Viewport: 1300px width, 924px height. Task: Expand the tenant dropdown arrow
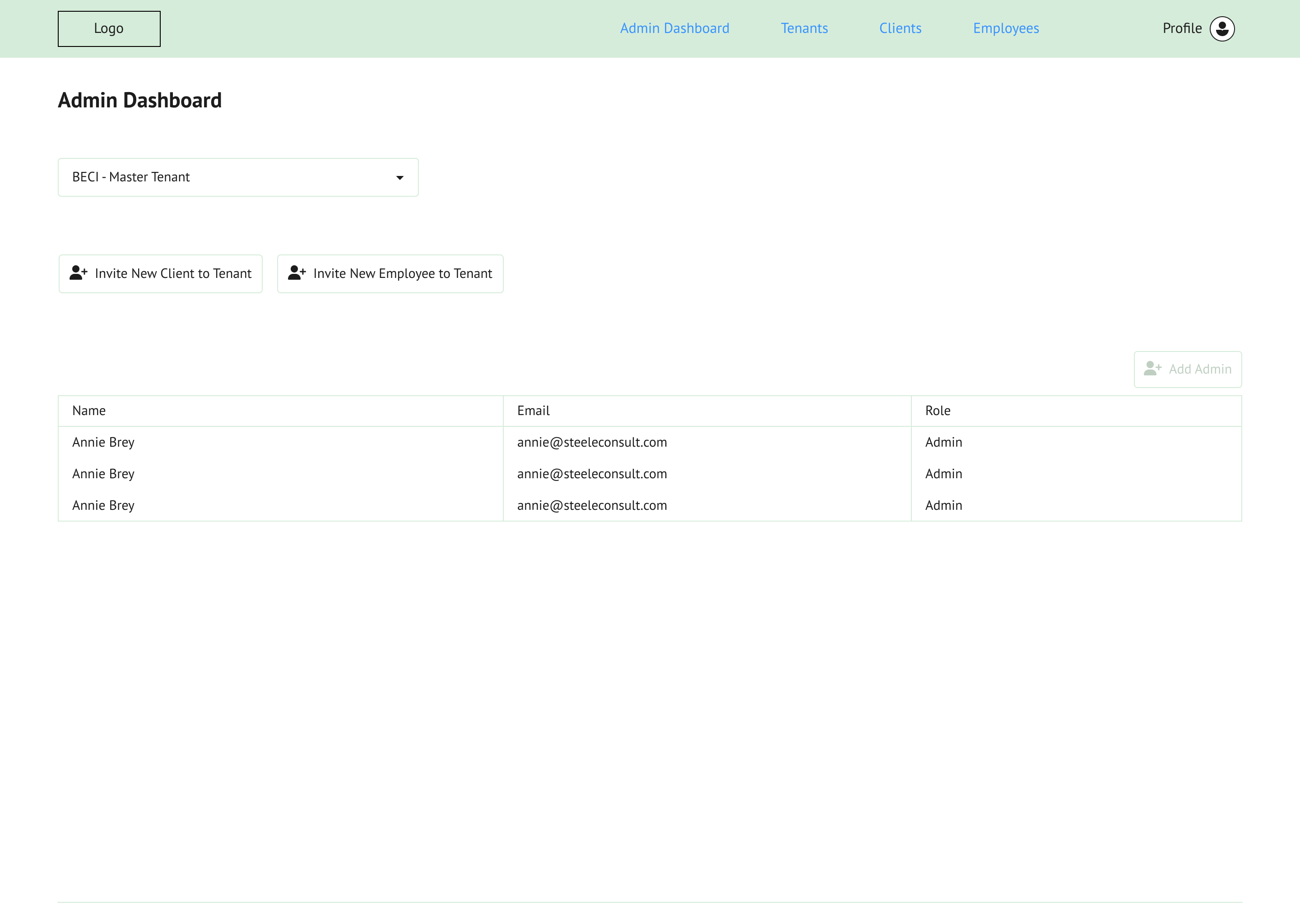pos(399,177)
